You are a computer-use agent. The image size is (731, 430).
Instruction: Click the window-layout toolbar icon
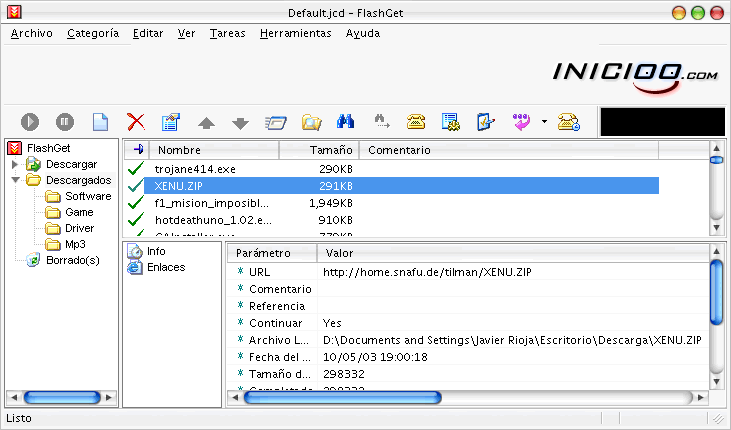click(276, 123)
